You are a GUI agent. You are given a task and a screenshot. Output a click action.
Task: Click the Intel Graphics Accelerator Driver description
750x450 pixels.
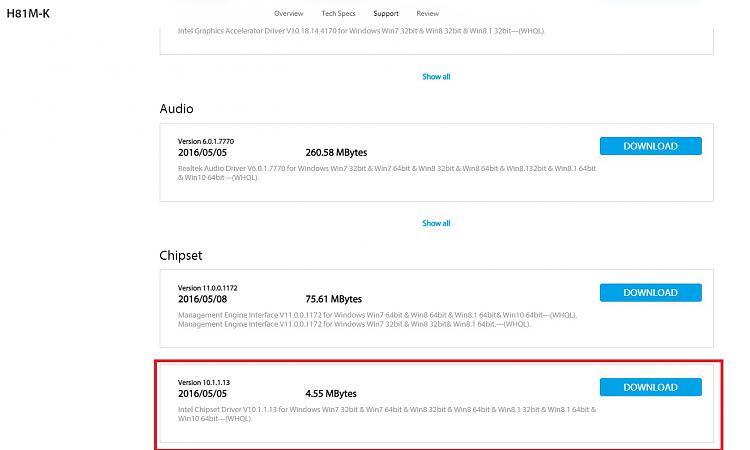pos(362,31)
